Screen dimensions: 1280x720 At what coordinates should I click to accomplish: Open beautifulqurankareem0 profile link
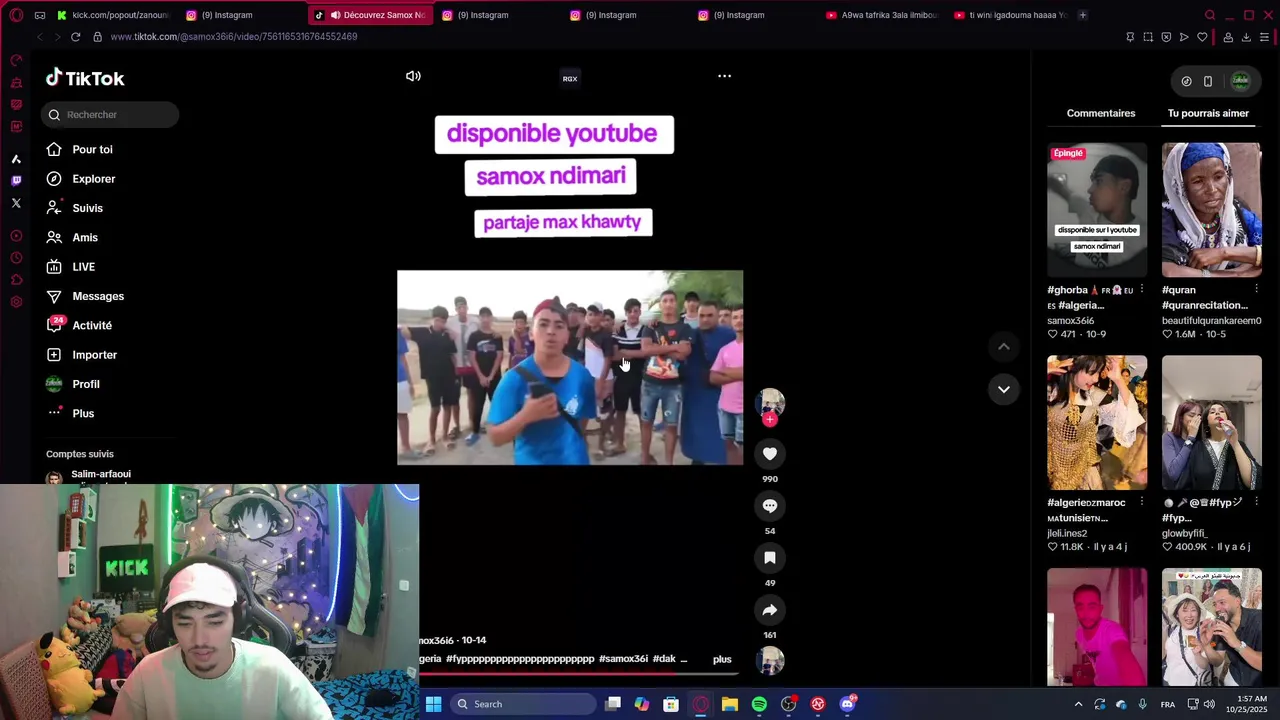point(1211,321)
